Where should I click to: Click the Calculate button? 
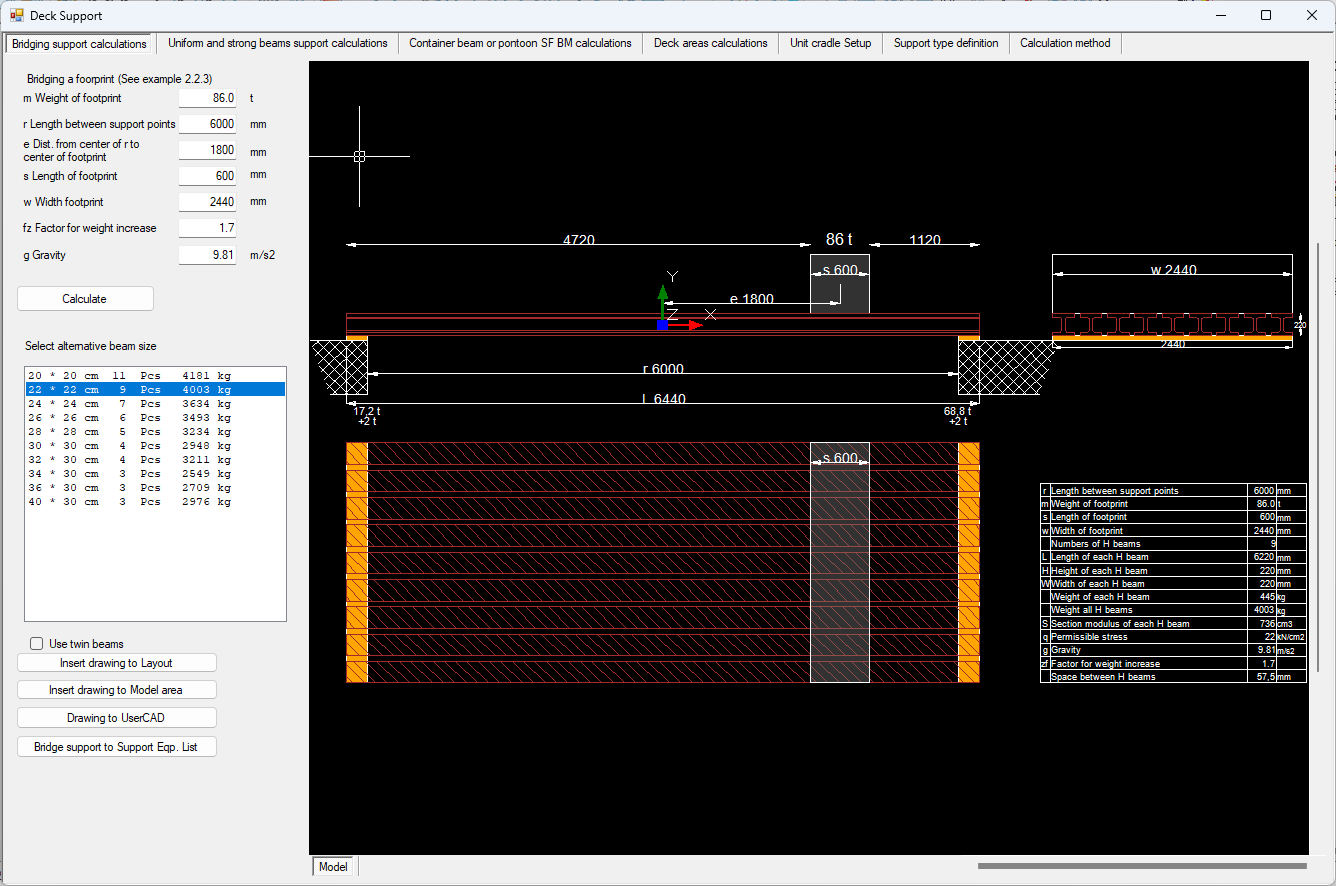(x=85, y=299)
